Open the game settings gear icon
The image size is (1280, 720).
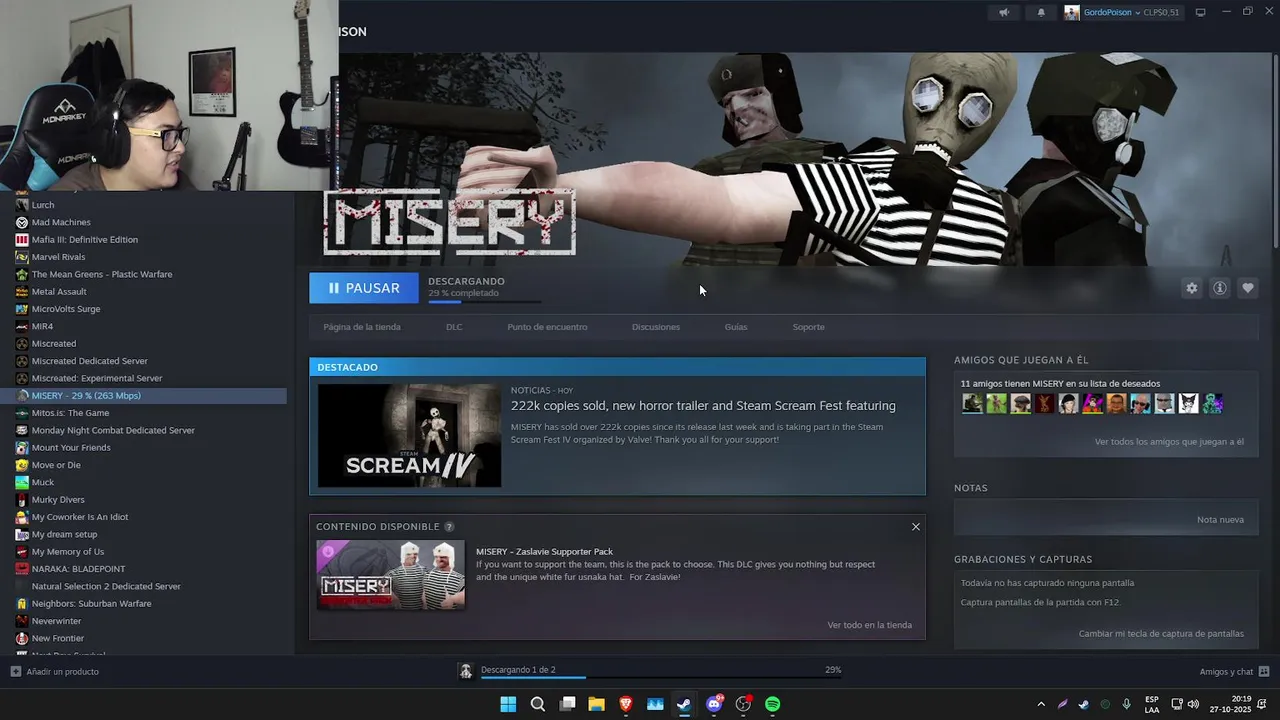coord(1191,288)
